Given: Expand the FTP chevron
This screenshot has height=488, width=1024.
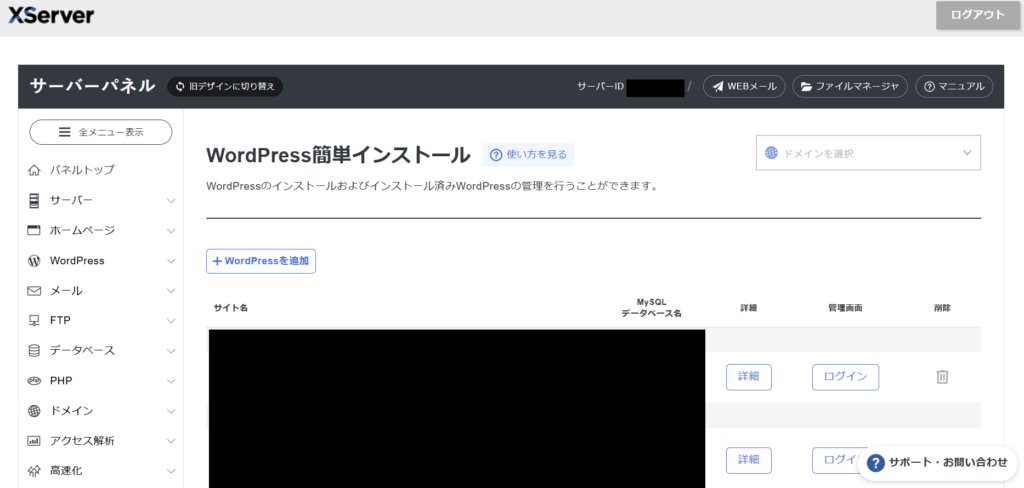Looking at the screenshot, I should tap(171, 321).
